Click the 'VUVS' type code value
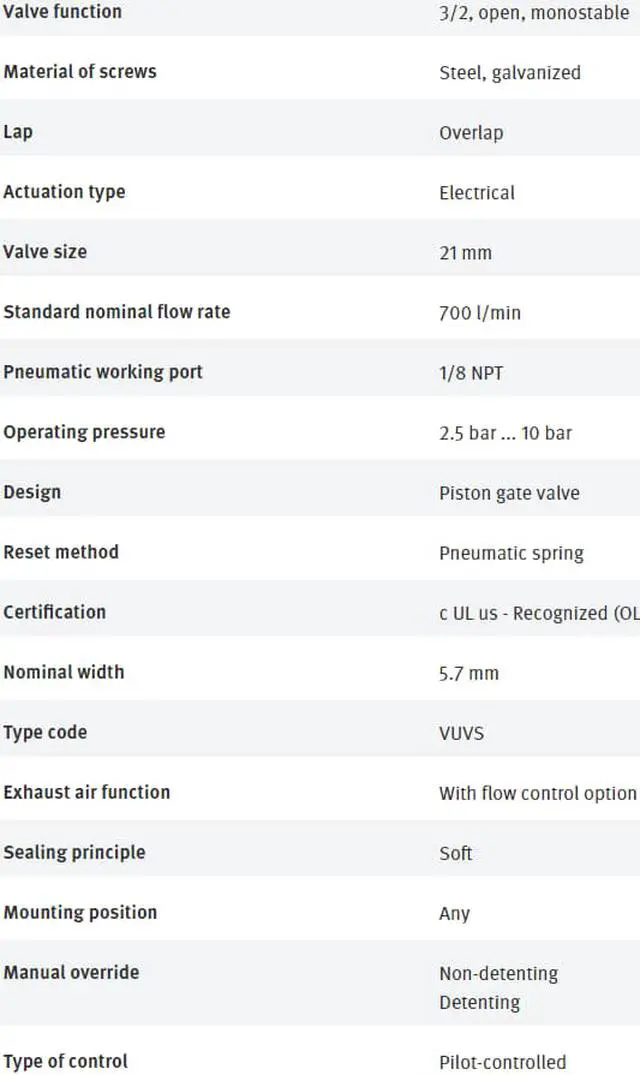Viewport: 640px width, 1075px height. pyautogui.click(x=461, y=733)
